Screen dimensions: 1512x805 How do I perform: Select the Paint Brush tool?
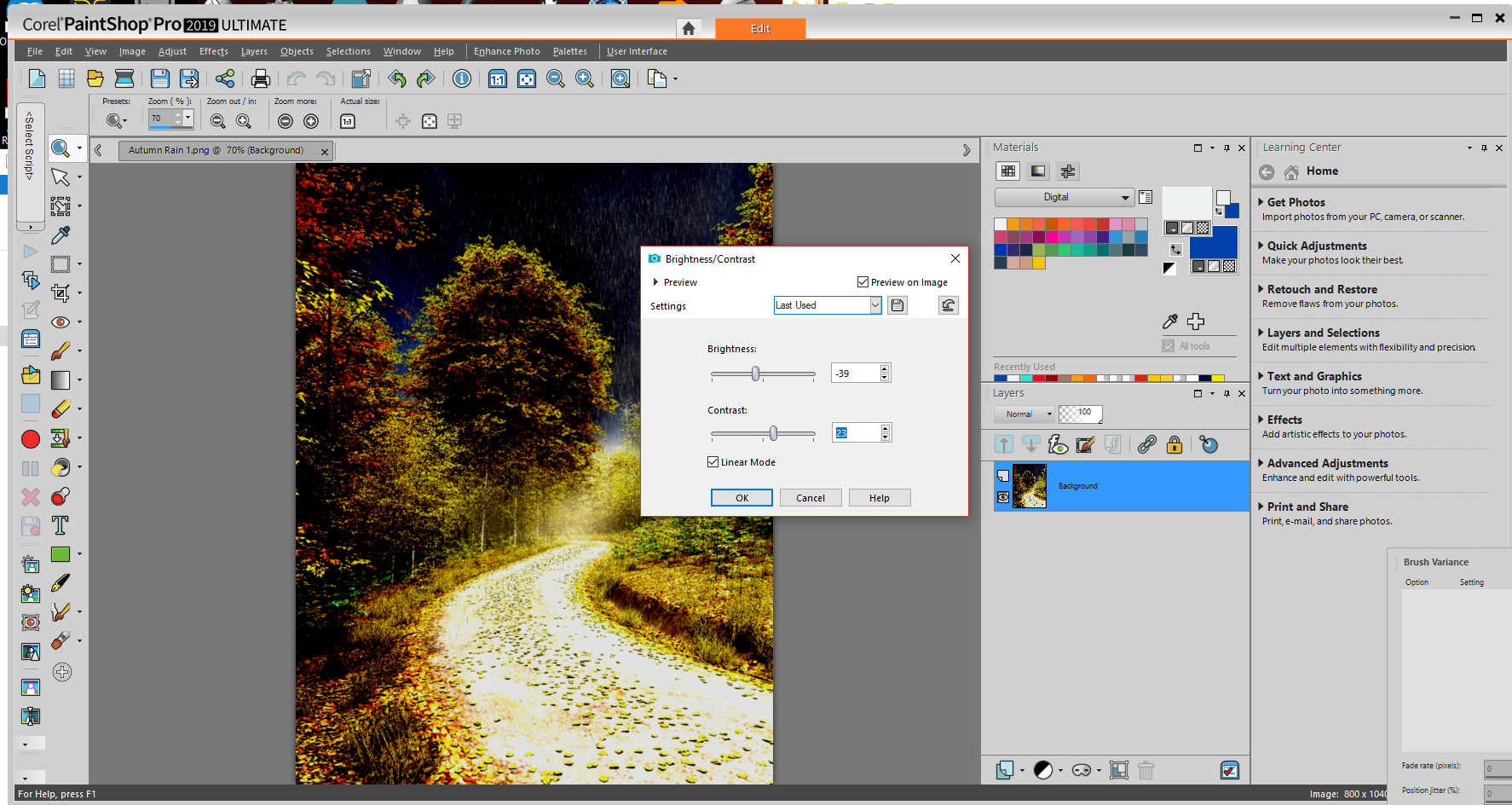click(x=61, y=351)
